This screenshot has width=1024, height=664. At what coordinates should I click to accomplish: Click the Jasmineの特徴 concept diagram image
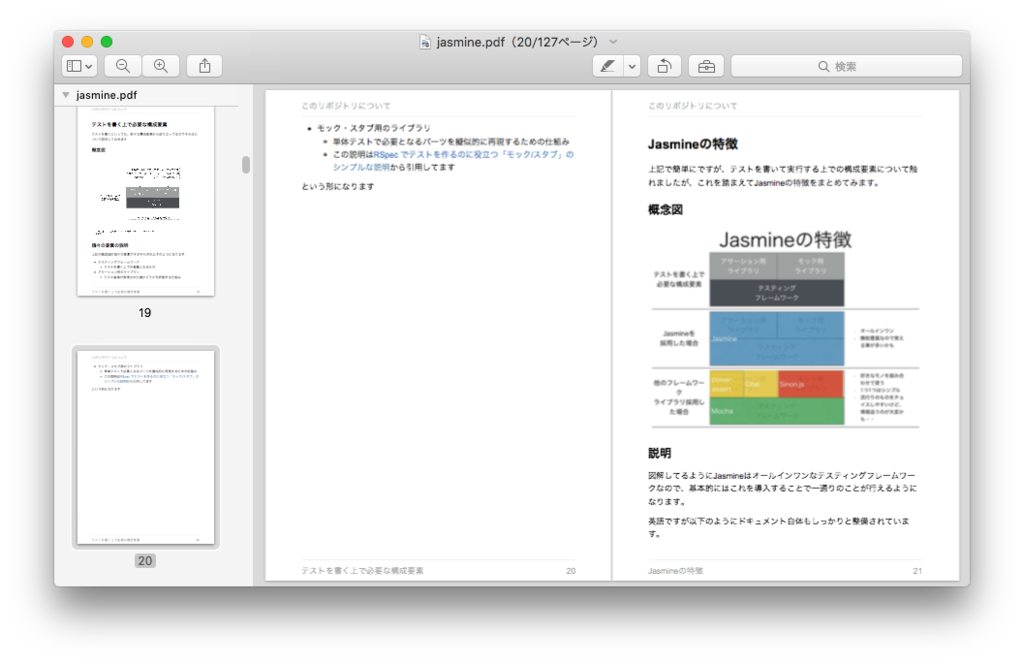[x=785, y=328]
